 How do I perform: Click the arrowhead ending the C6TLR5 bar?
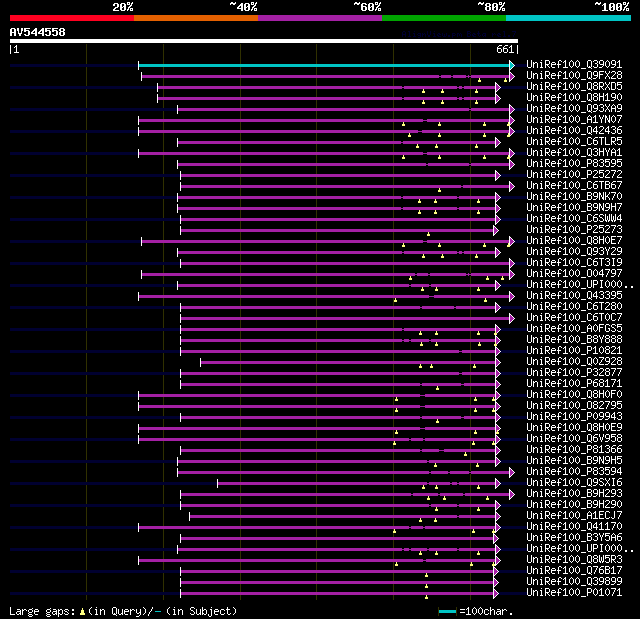tap(498, 142)
